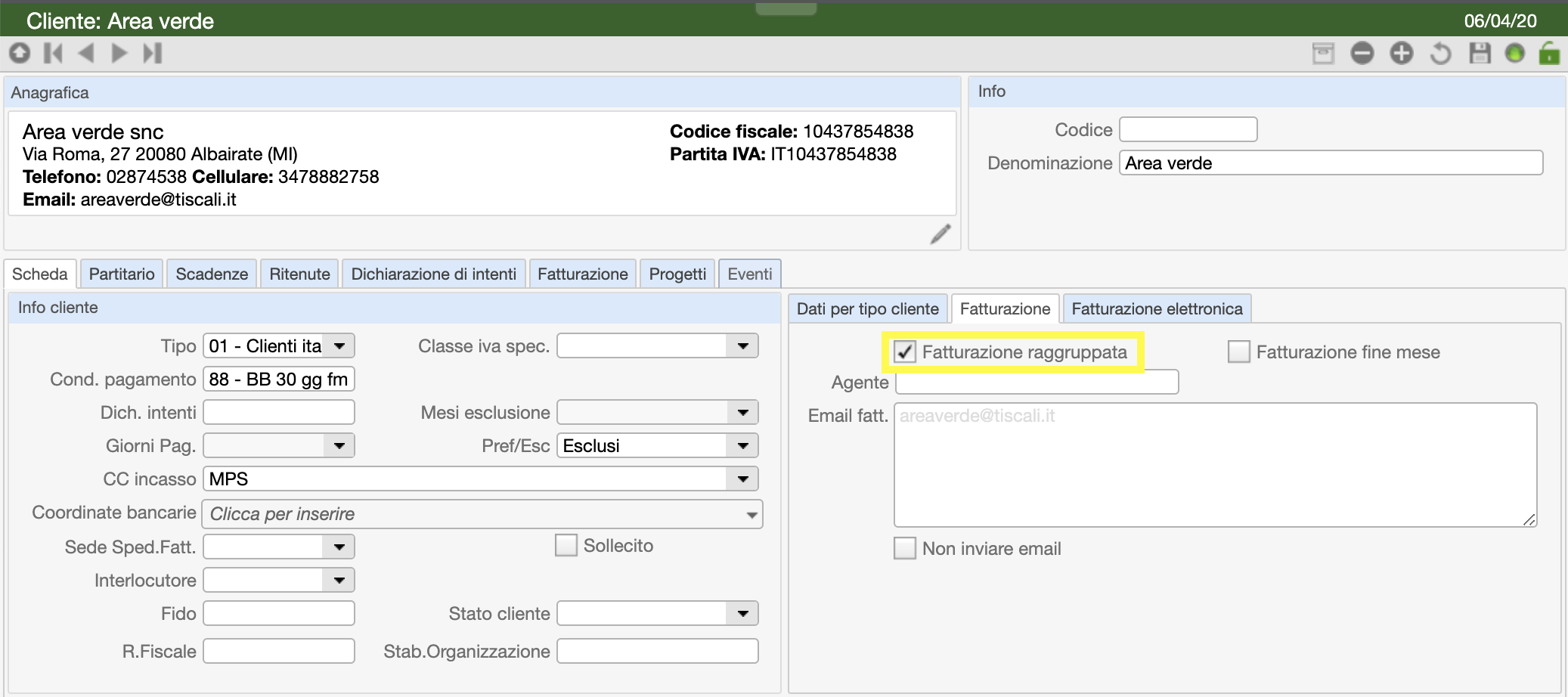Open Dichiarazione di intenti tab
The image size is (1568, 697).
point(434,274)
